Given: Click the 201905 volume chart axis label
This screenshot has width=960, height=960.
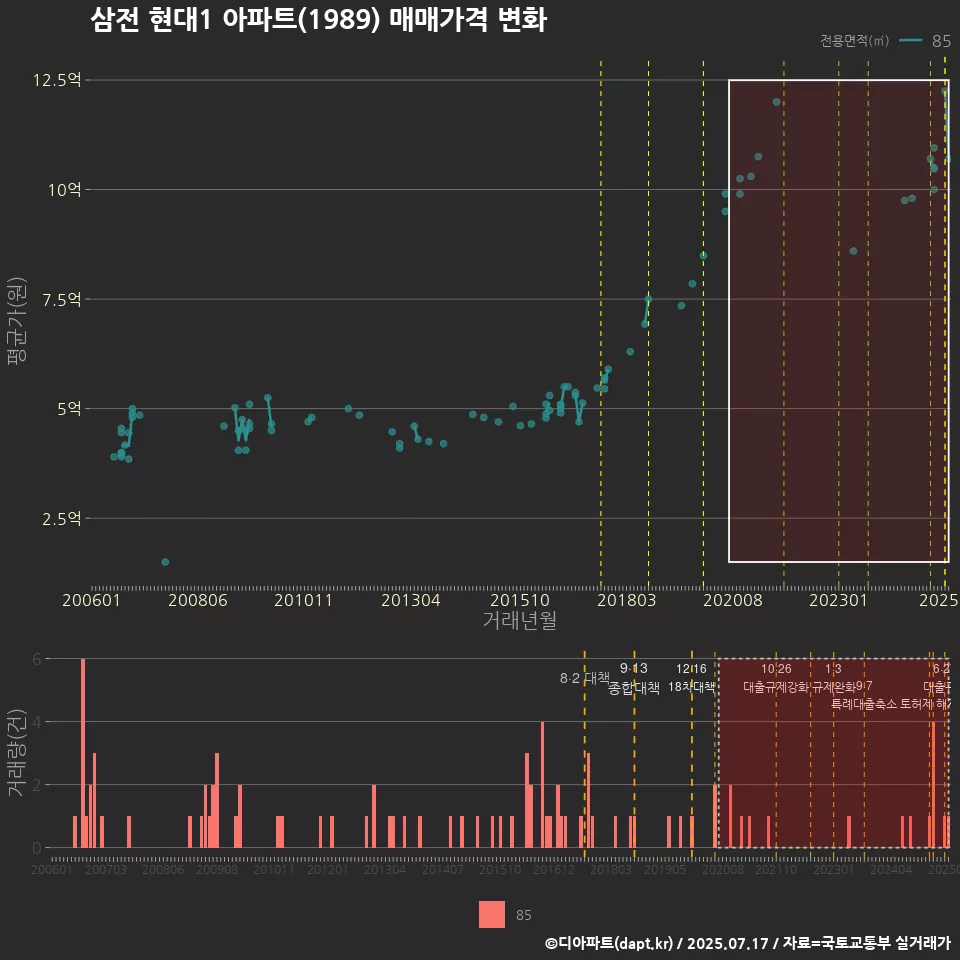Looking at the screenshot, I should pyautogui.click(x=665, y=869).
